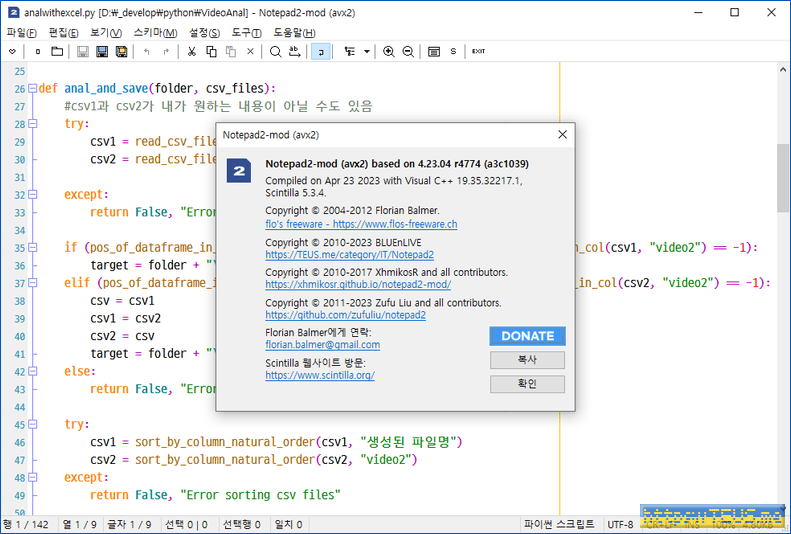This screenshot has width=791, height=534.
Task: Open the 편집(E) menu
Action: tap(64, 33)
